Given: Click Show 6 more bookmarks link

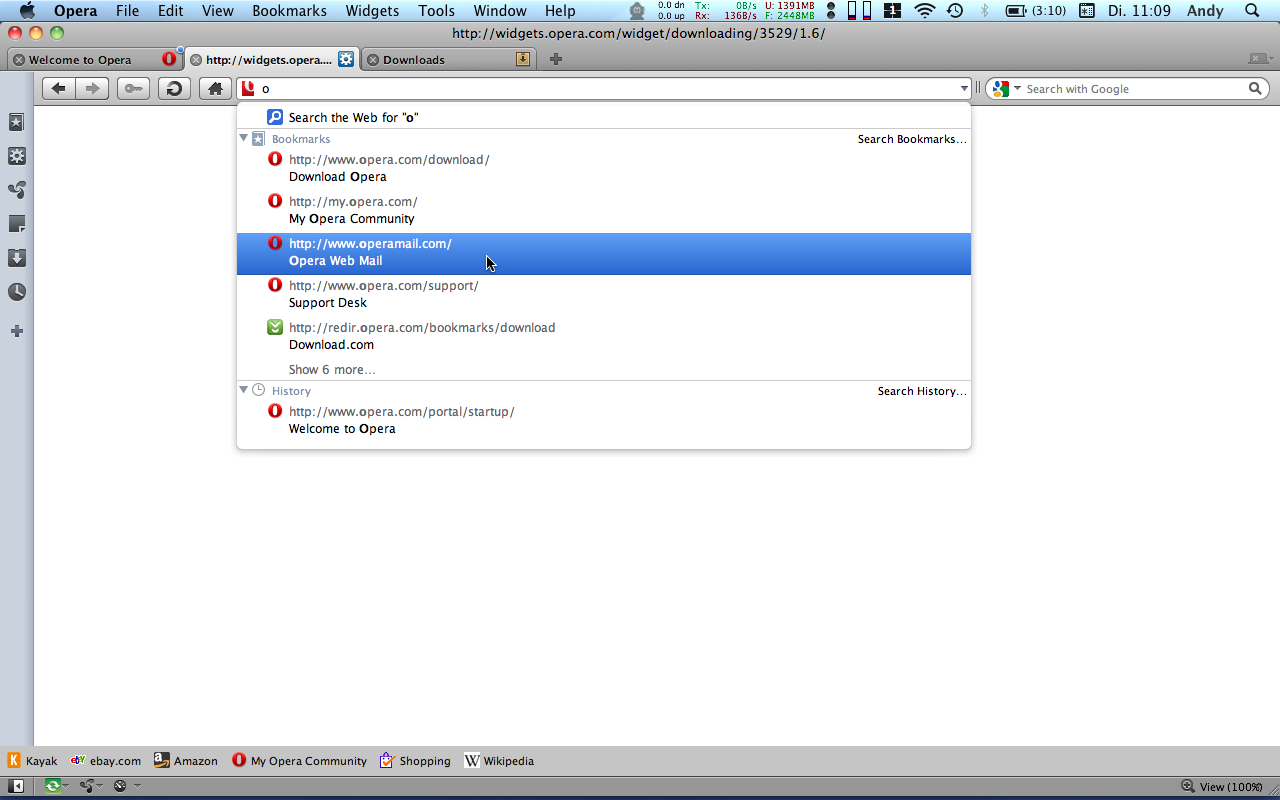Looking at the screenshot, I should click(x=332, y=370).
